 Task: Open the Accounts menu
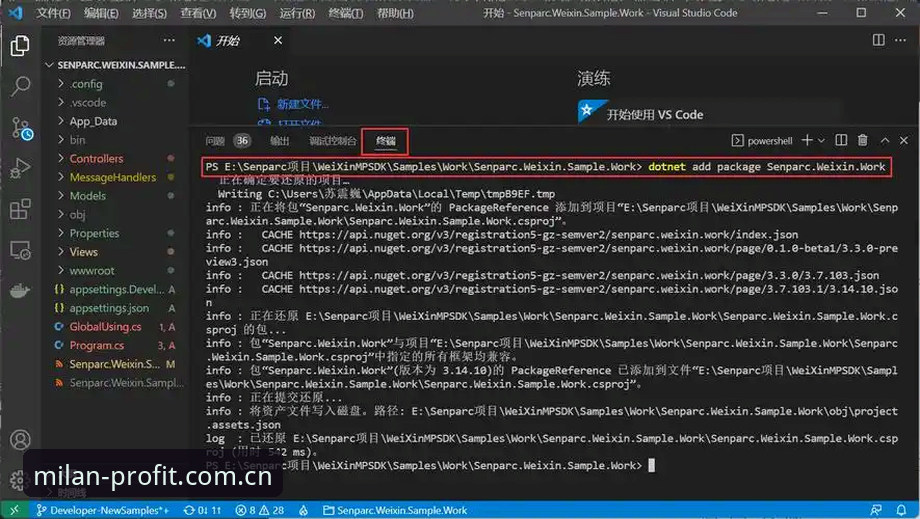20,440
